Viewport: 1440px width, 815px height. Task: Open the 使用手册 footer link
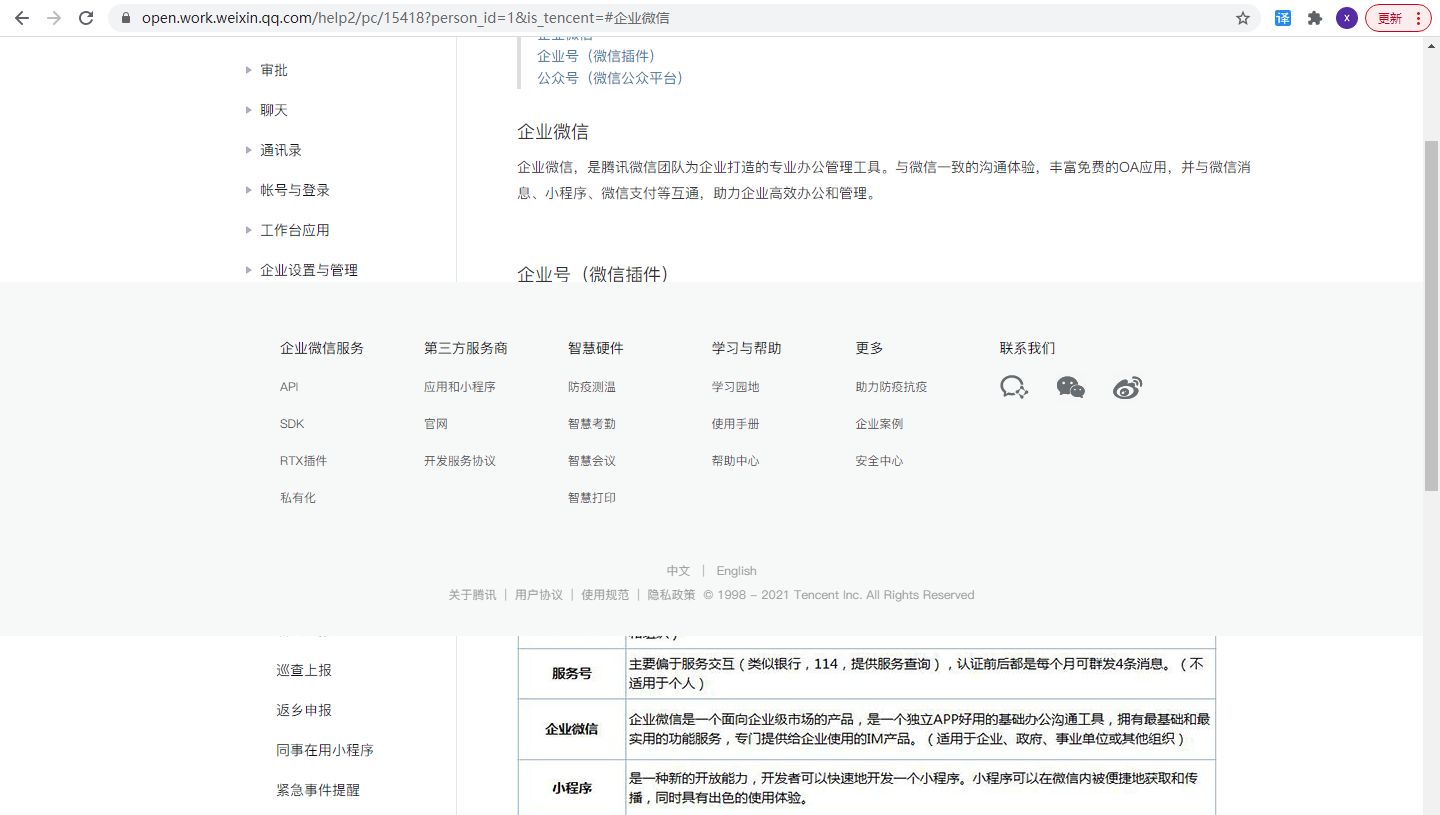(x=736, y=424)
